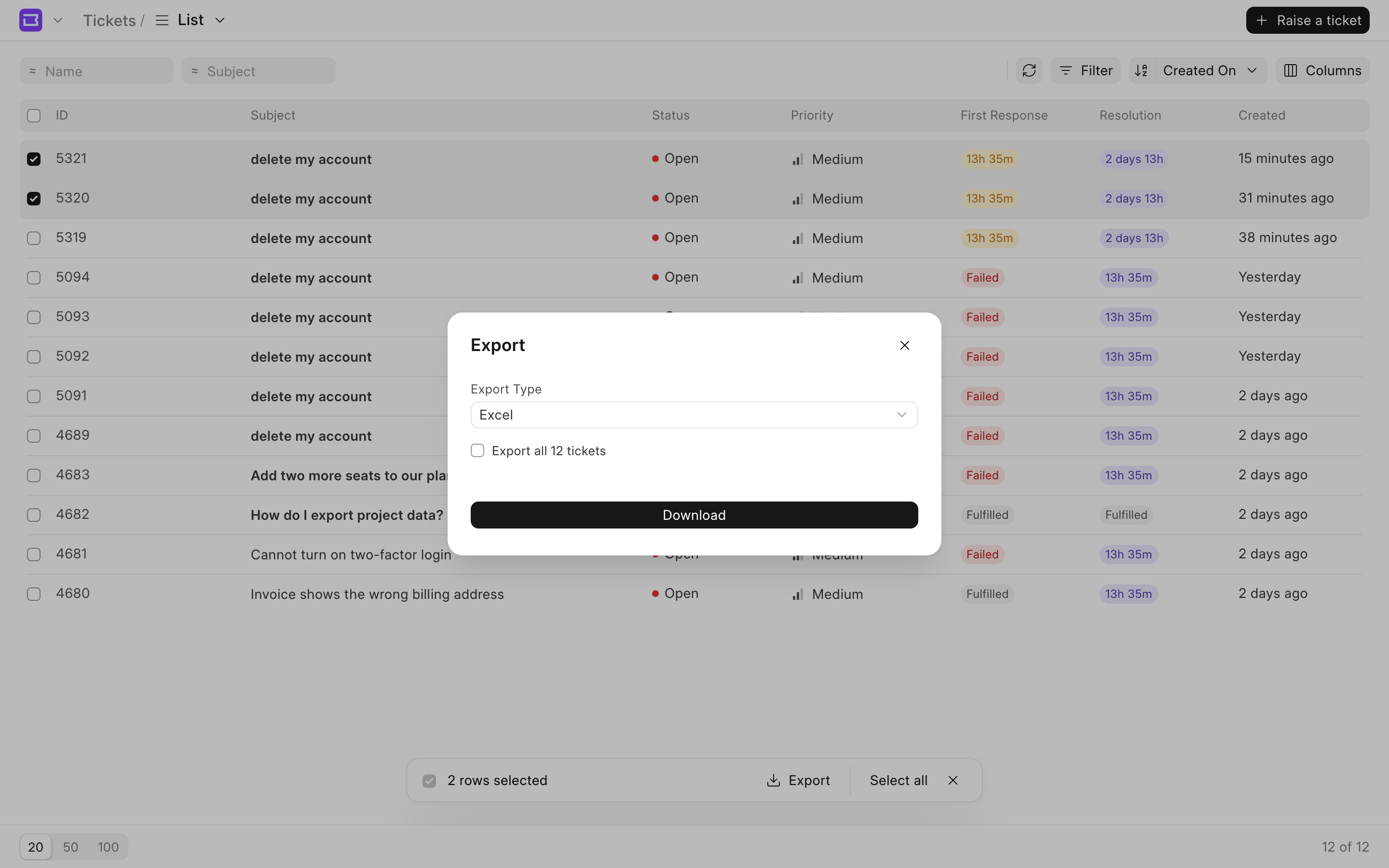Click the Subject filter field
1389x868 pixels.
coord(259,70)
